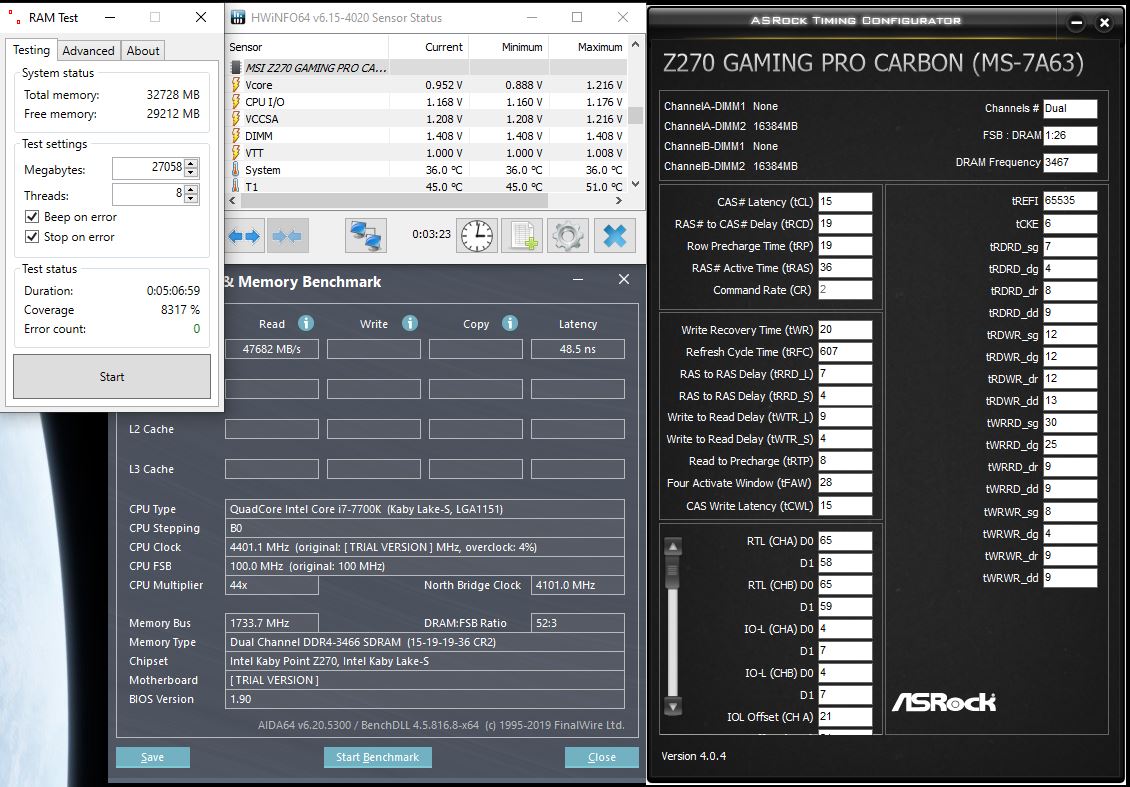
Task: Click DRAM Frequency field
Action: 1070,162
